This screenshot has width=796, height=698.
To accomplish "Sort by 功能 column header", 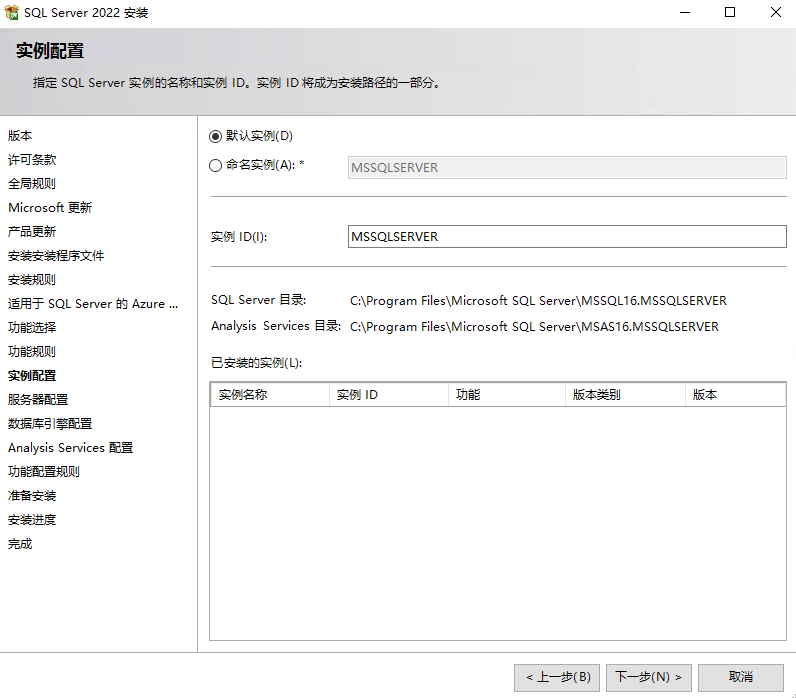I will pos(507,394).
